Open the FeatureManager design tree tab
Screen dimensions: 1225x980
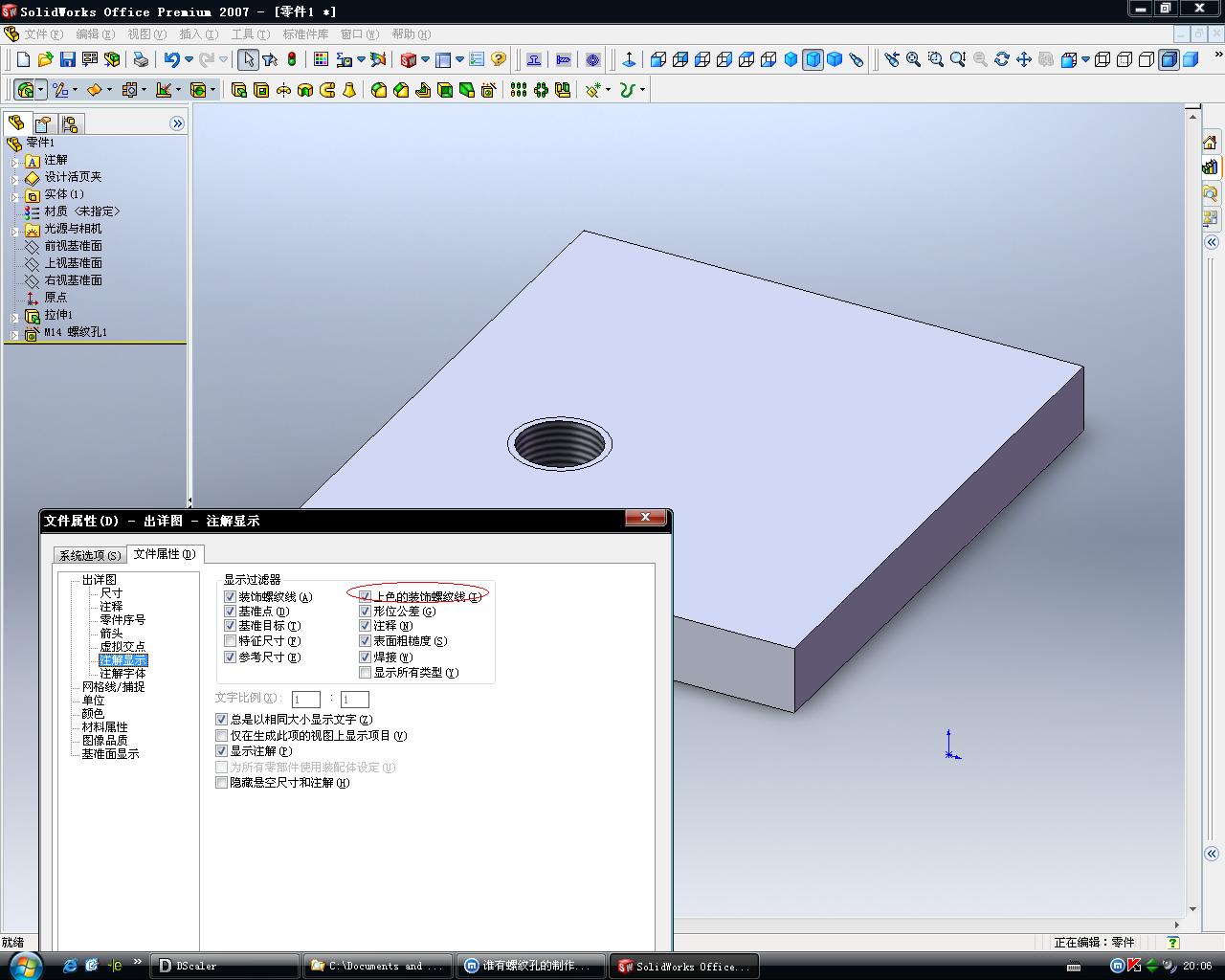tap(16, 123)
